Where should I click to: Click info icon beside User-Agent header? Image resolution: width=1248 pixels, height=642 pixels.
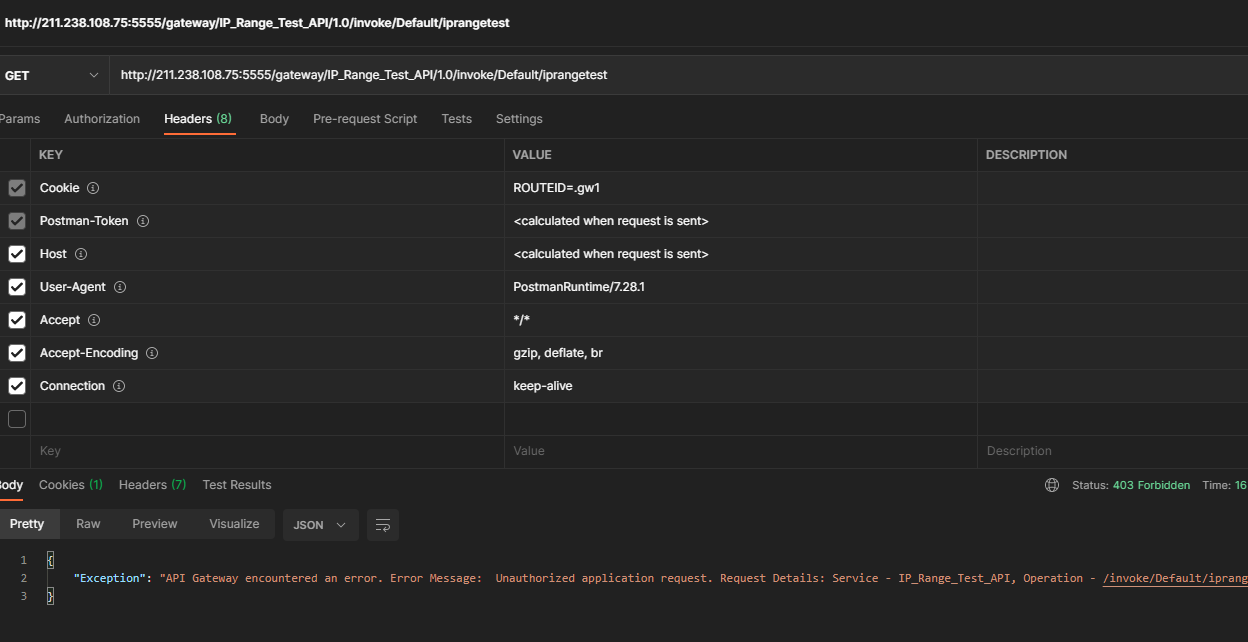point(120,287)
